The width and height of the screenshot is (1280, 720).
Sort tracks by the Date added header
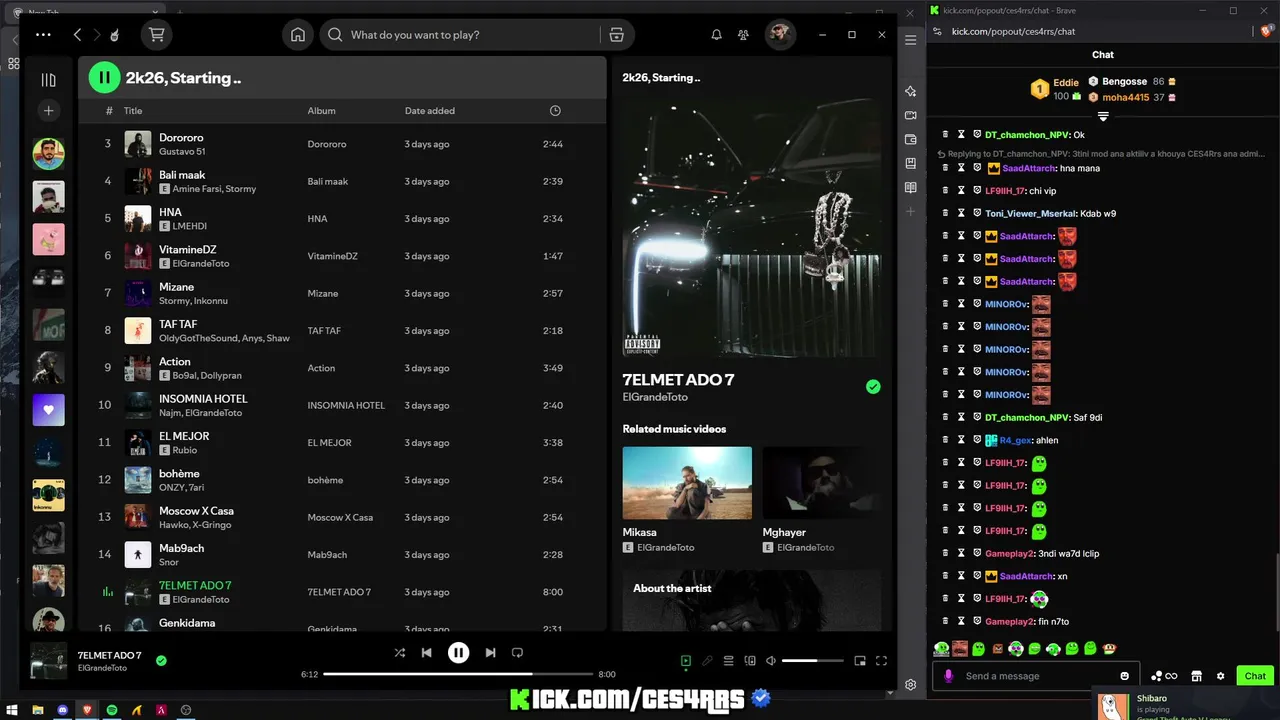(430, 111)
